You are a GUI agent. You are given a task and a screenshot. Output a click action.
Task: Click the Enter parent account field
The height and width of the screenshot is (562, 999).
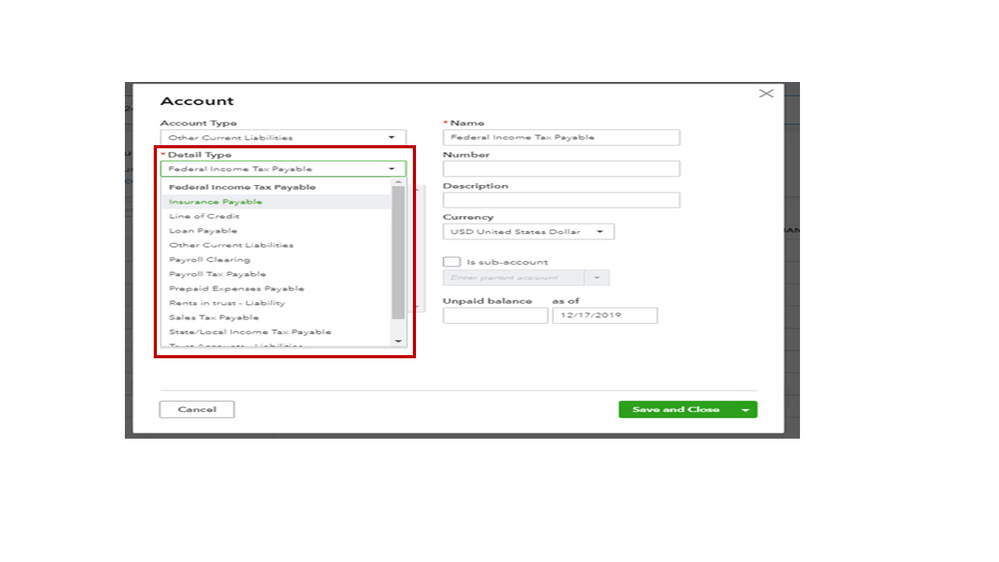point(514,278)
